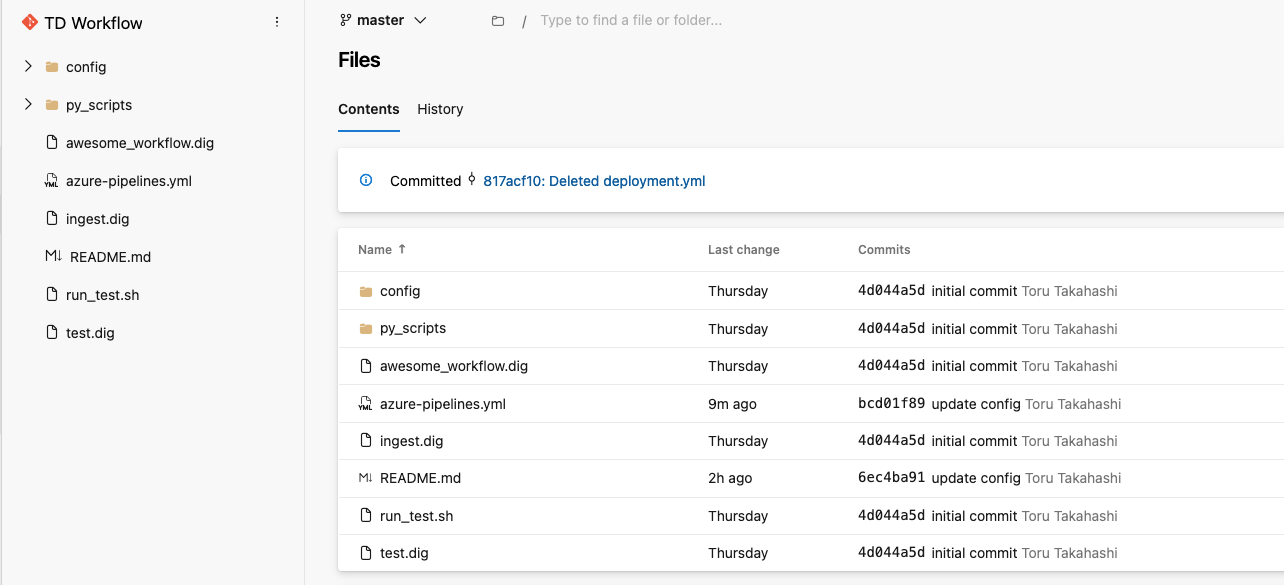The height and width of the screenshot is (585, 1284).
Task: Click the info icon in Committed banner
Action: 366,181
